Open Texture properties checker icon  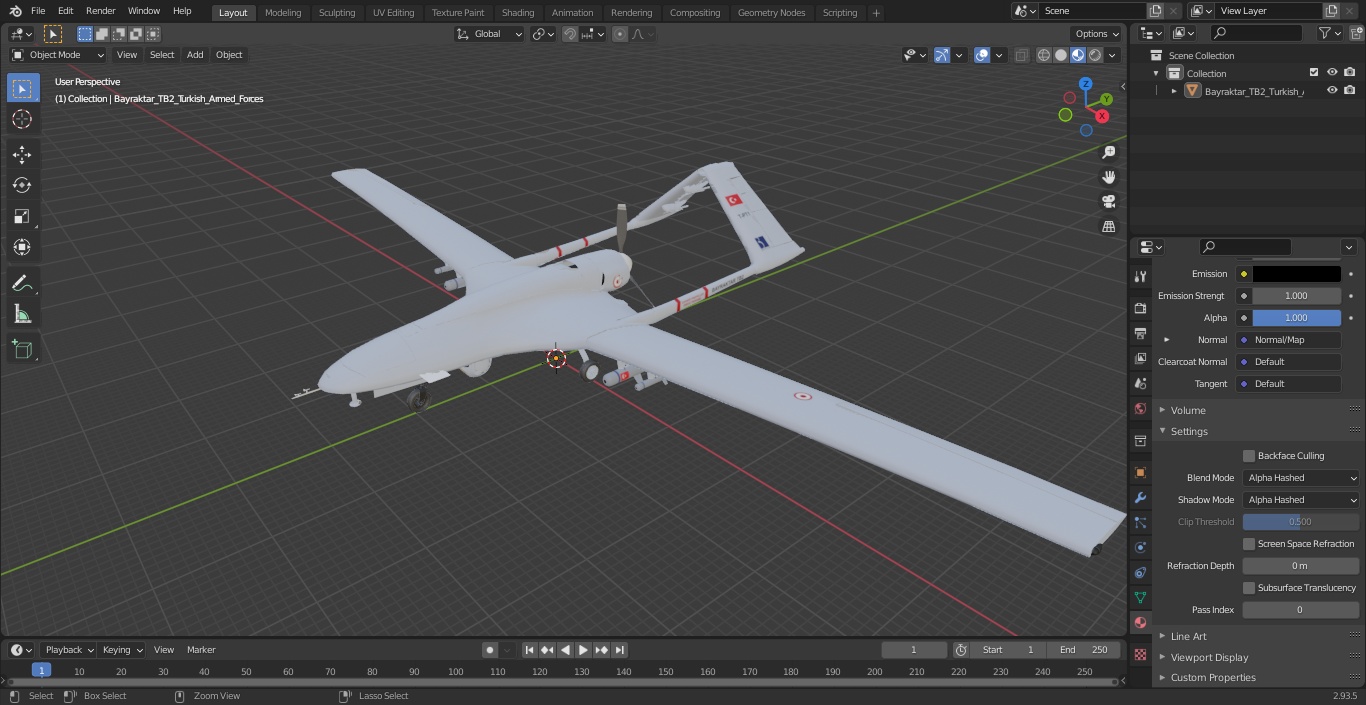click(x=1140, y=654)
